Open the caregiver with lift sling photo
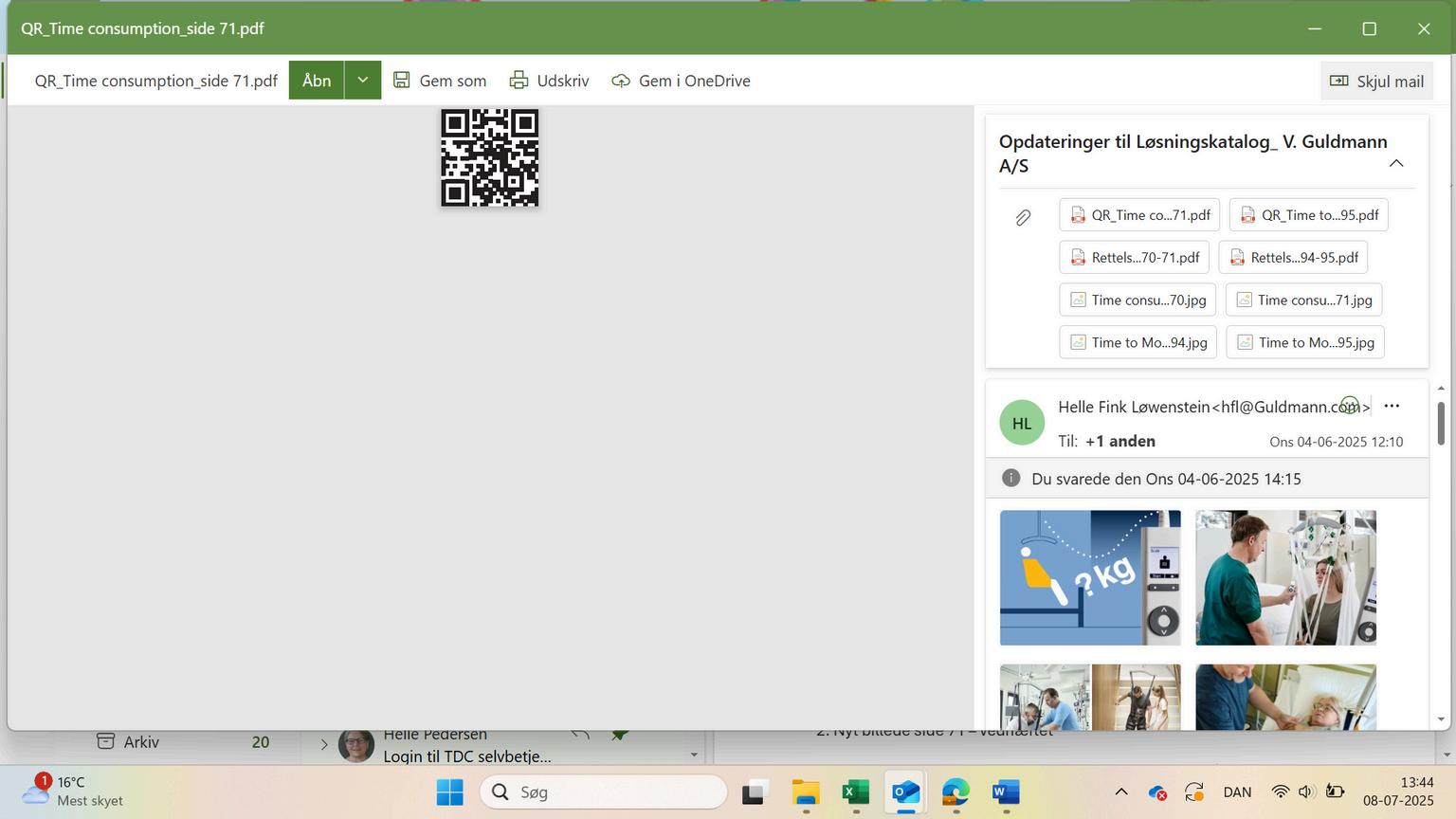Viewport: 1456px width, 819px height. coord(1285,577)
